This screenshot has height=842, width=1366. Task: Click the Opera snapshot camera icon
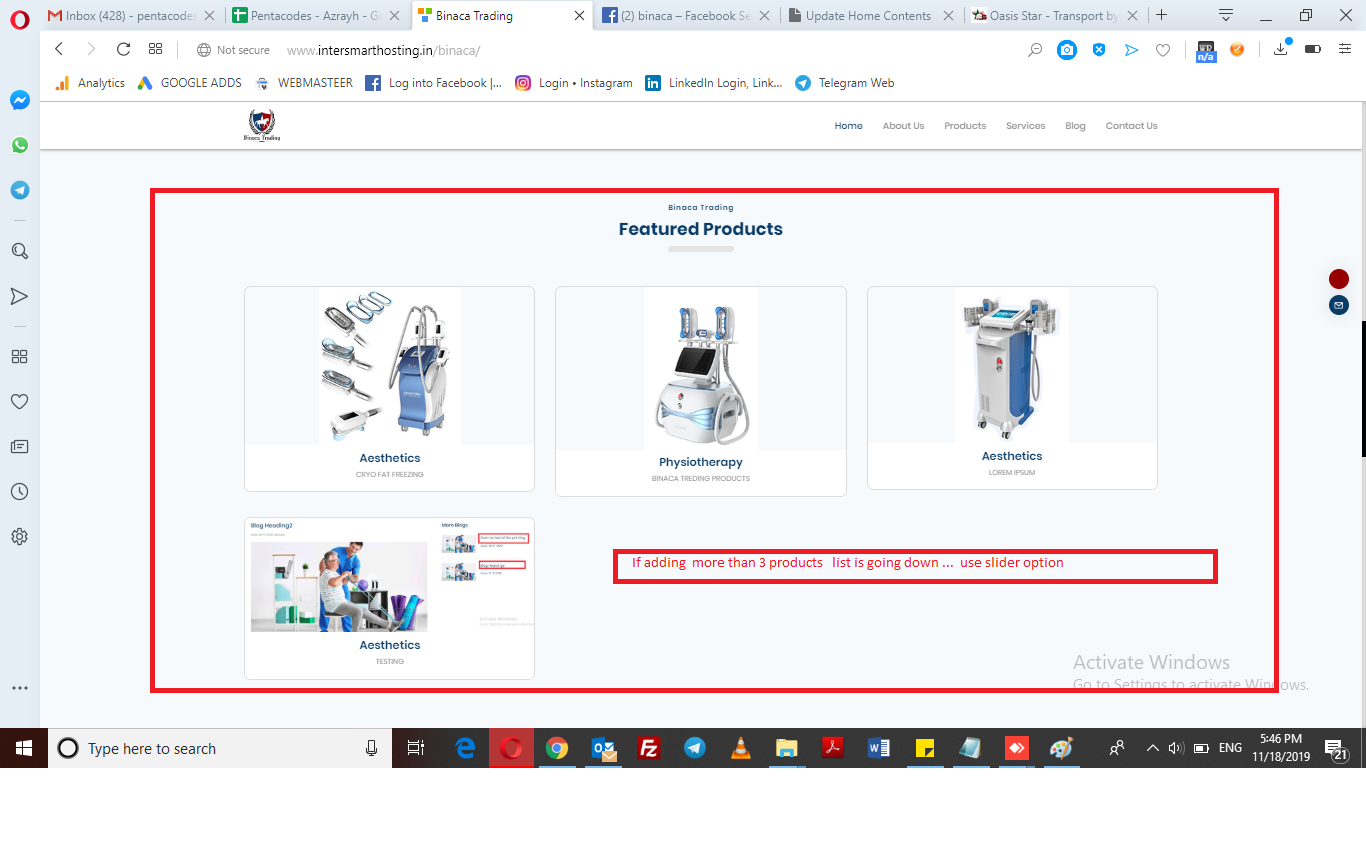(x=1067, y=50)
